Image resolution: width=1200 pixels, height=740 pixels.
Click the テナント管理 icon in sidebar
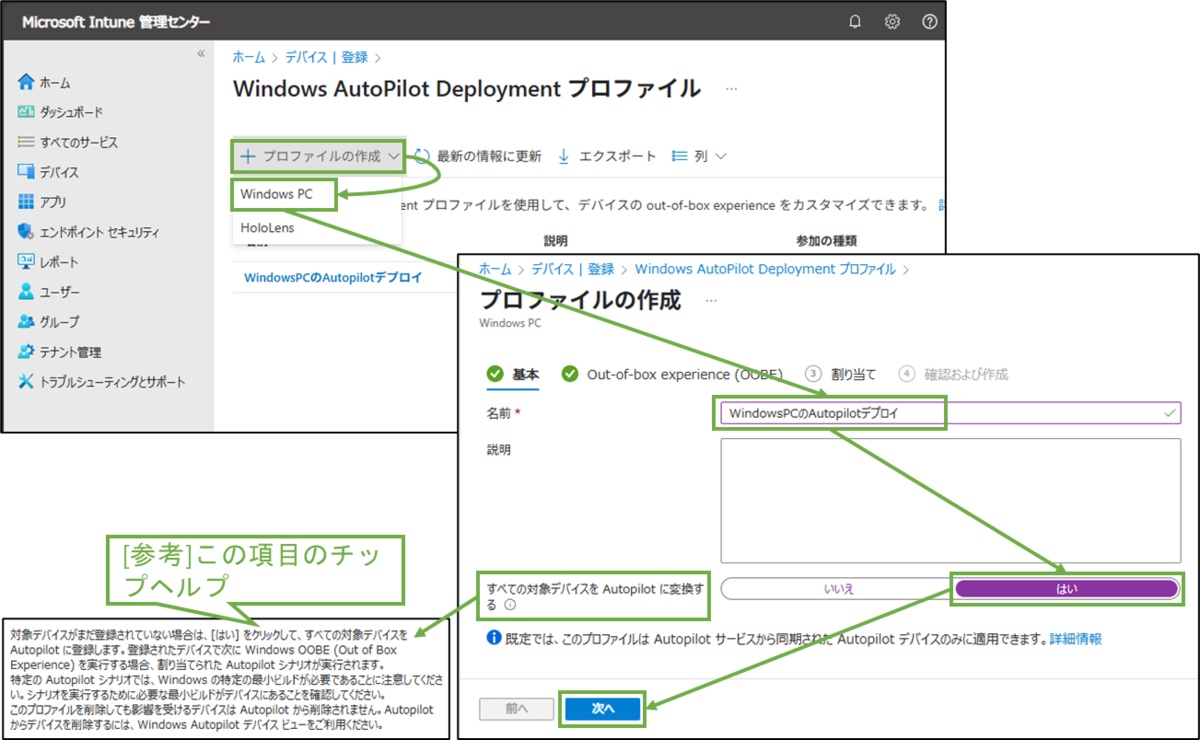point(26,352)
